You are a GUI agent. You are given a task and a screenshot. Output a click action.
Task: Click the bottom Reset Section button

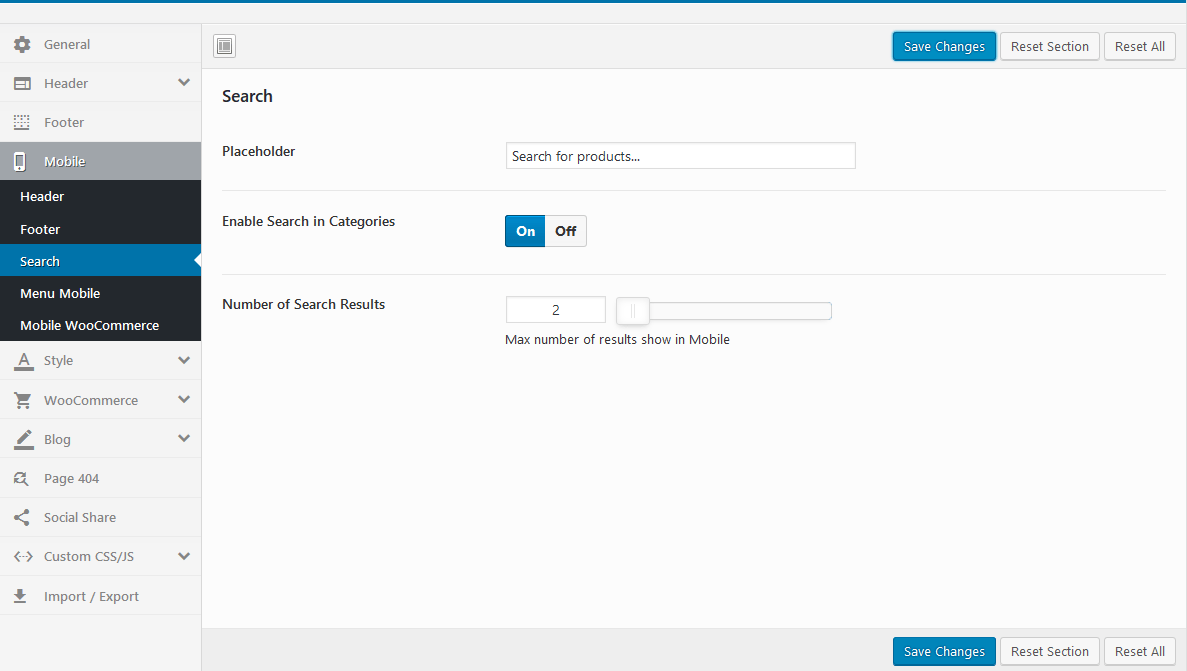tap(1049, 651)
